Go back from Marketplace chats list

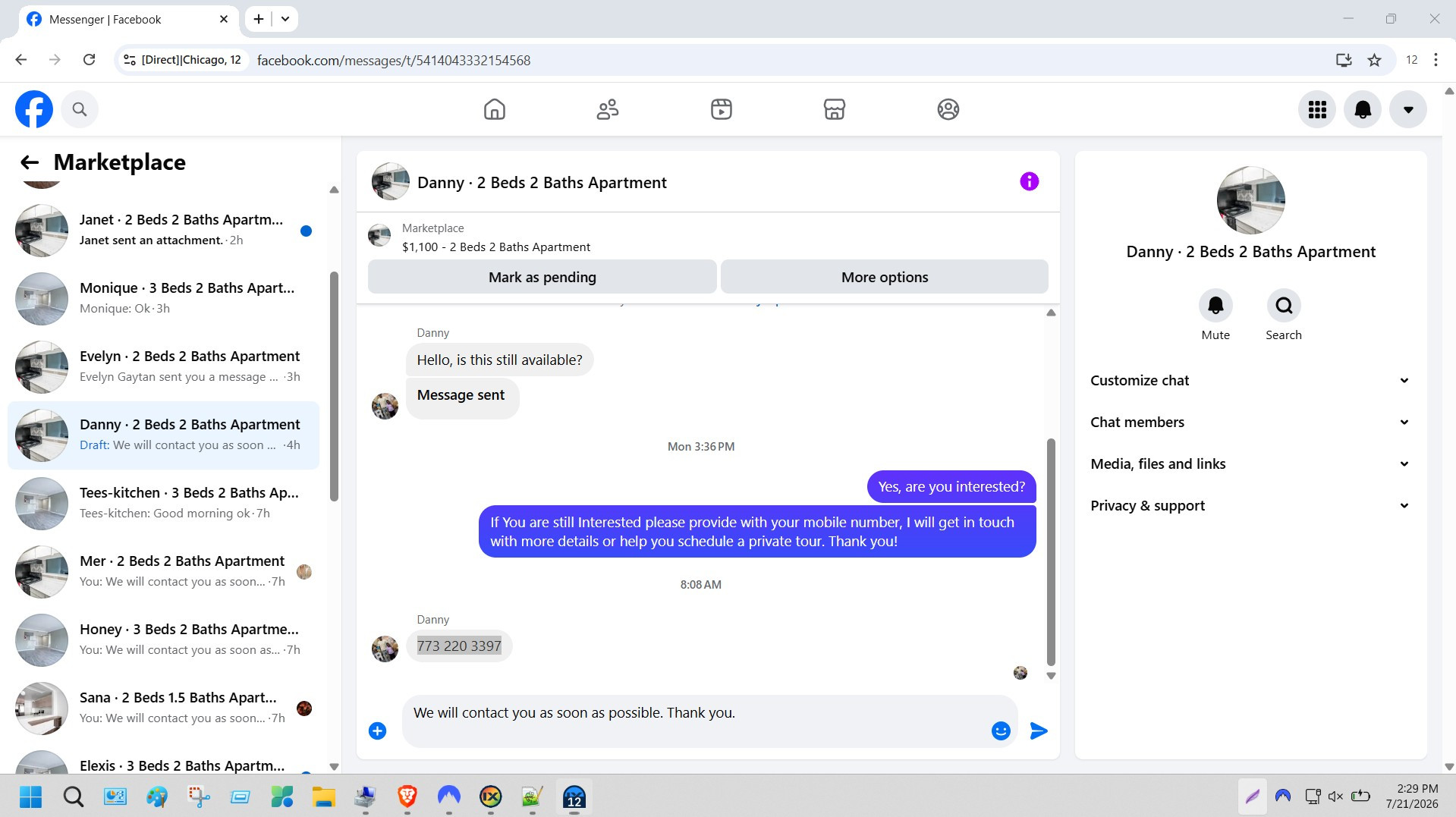(x=30, y=162)
